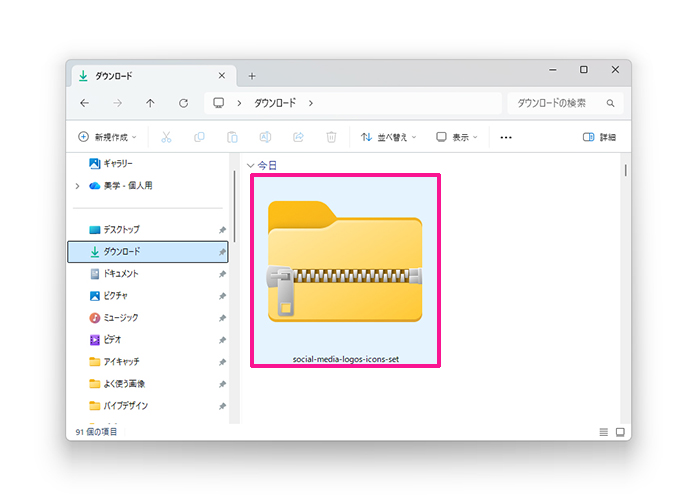
Task: Add a new tab with plus button
Action: point(252,76)
